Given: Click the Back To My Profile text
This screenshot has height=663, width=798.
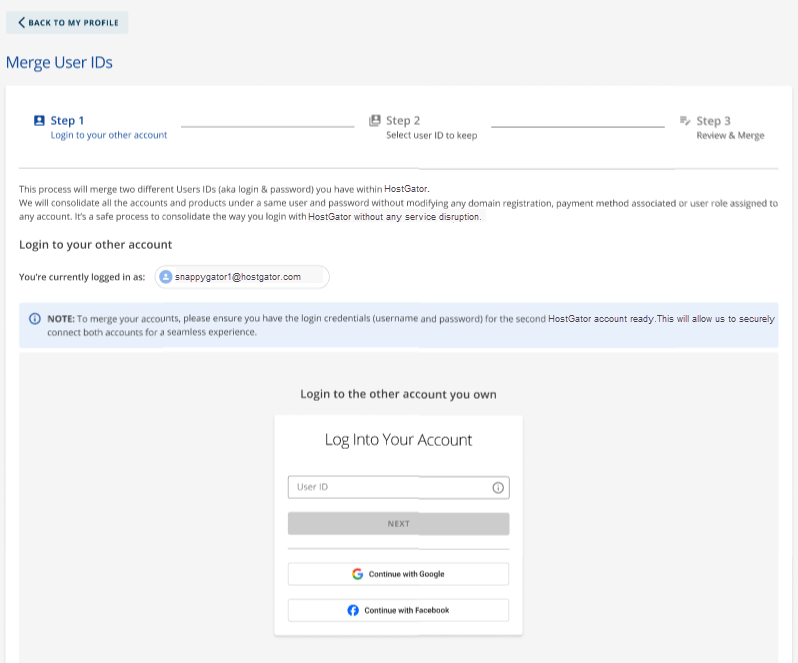Looking at the screenshot, I should coord(74,23).
